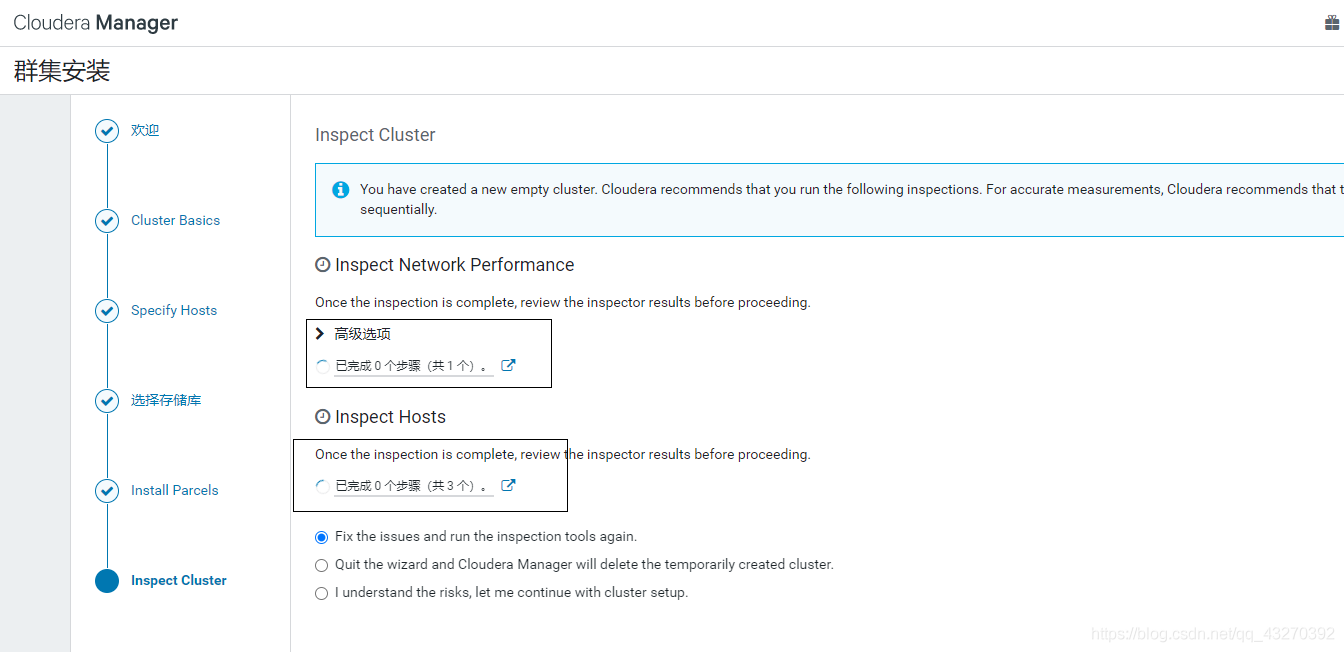Go to the Specify Hosts step
Screen dimensions: 1344x652
coord(174,310)
